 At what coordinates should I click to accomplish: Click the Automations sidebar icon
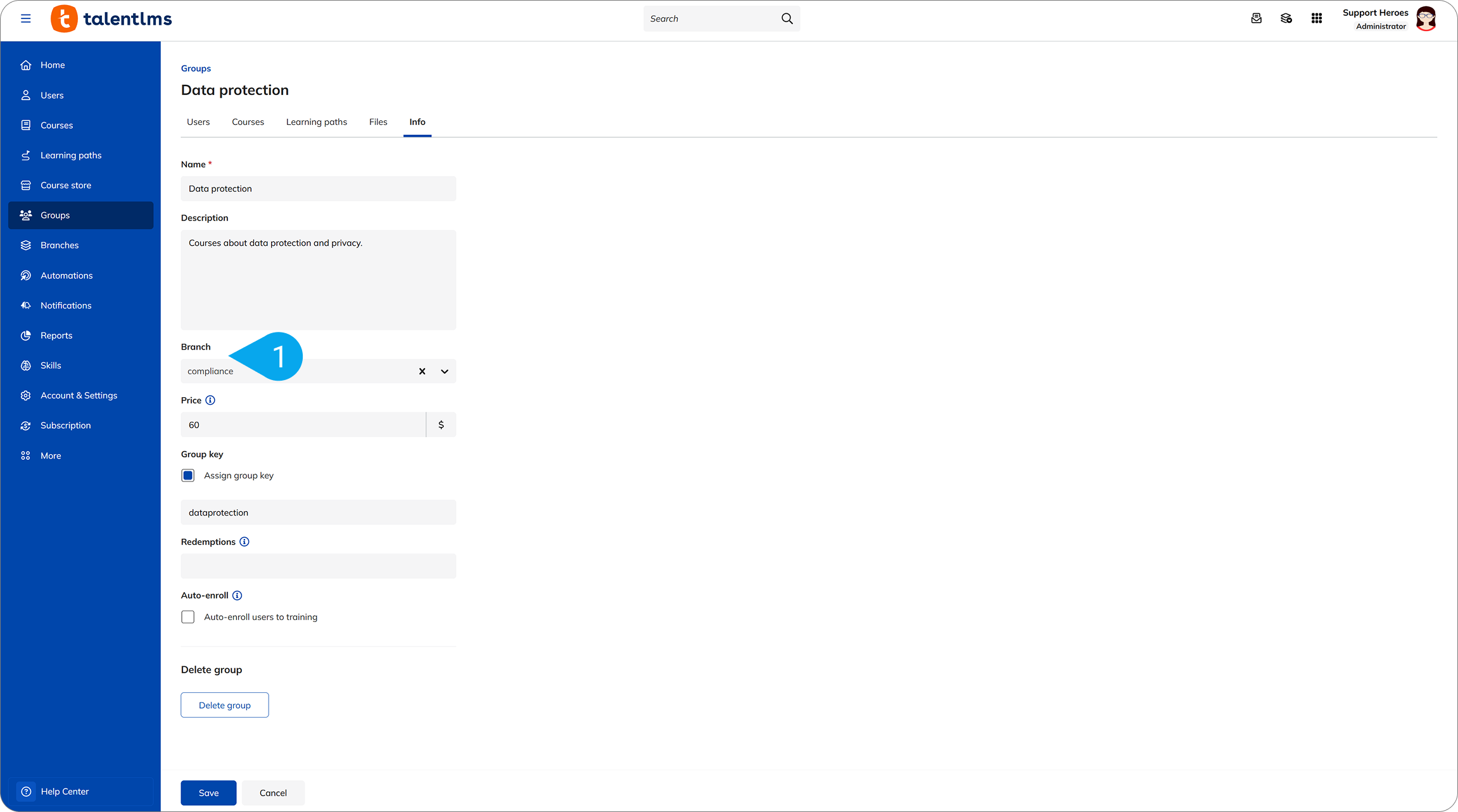[x=26, y=276]
